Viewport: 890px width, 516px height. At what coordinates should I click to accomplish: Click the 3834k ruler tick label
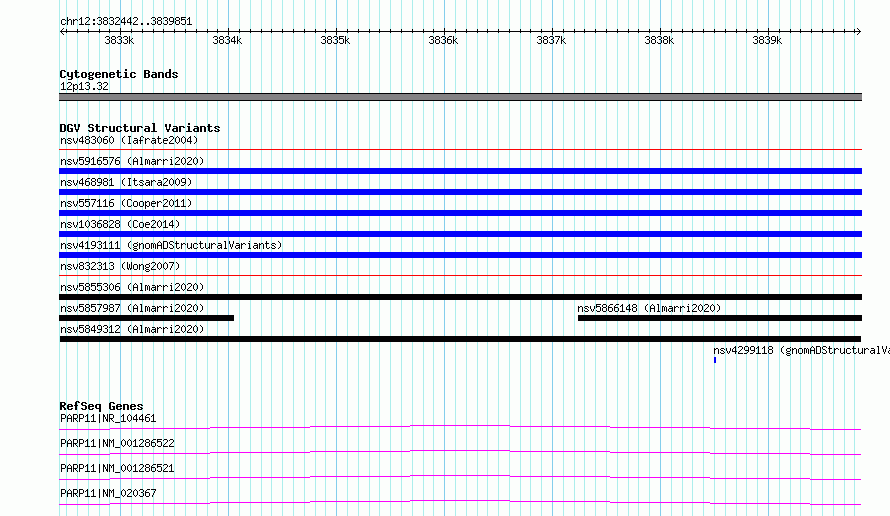coord(227,40)
